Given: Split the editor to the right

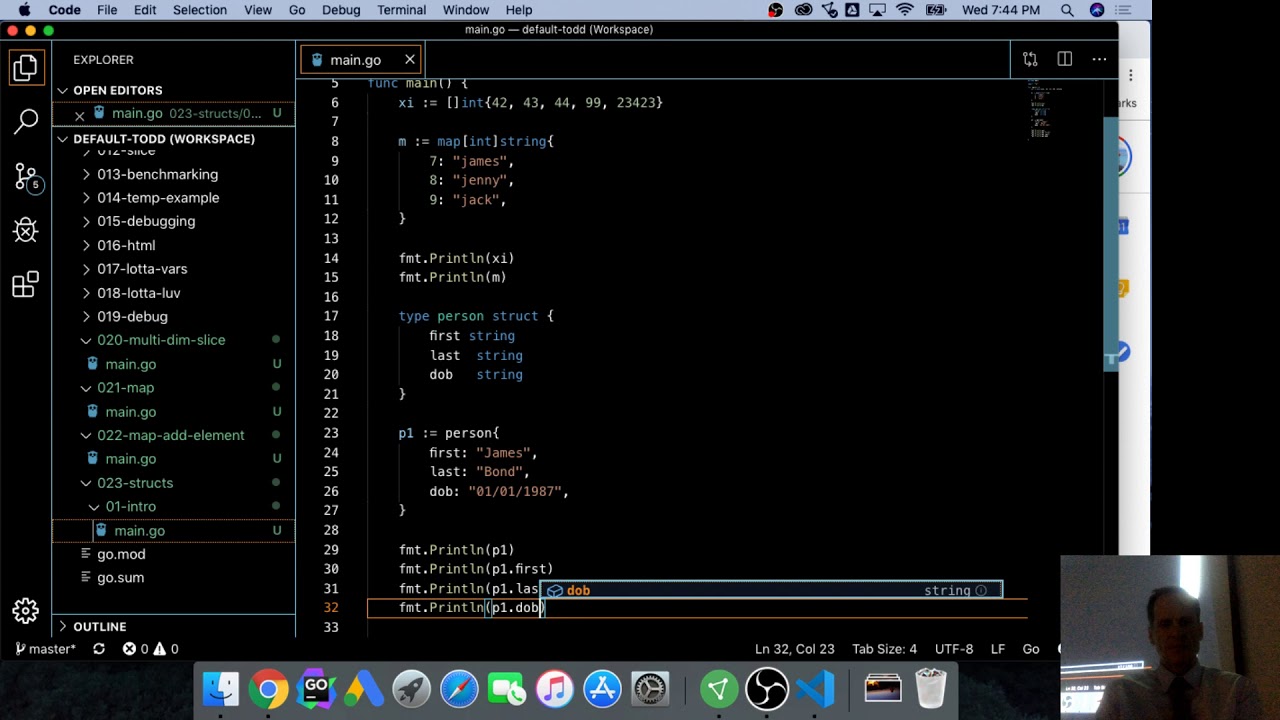Looking at the screenshot, I should (1065, 60).
